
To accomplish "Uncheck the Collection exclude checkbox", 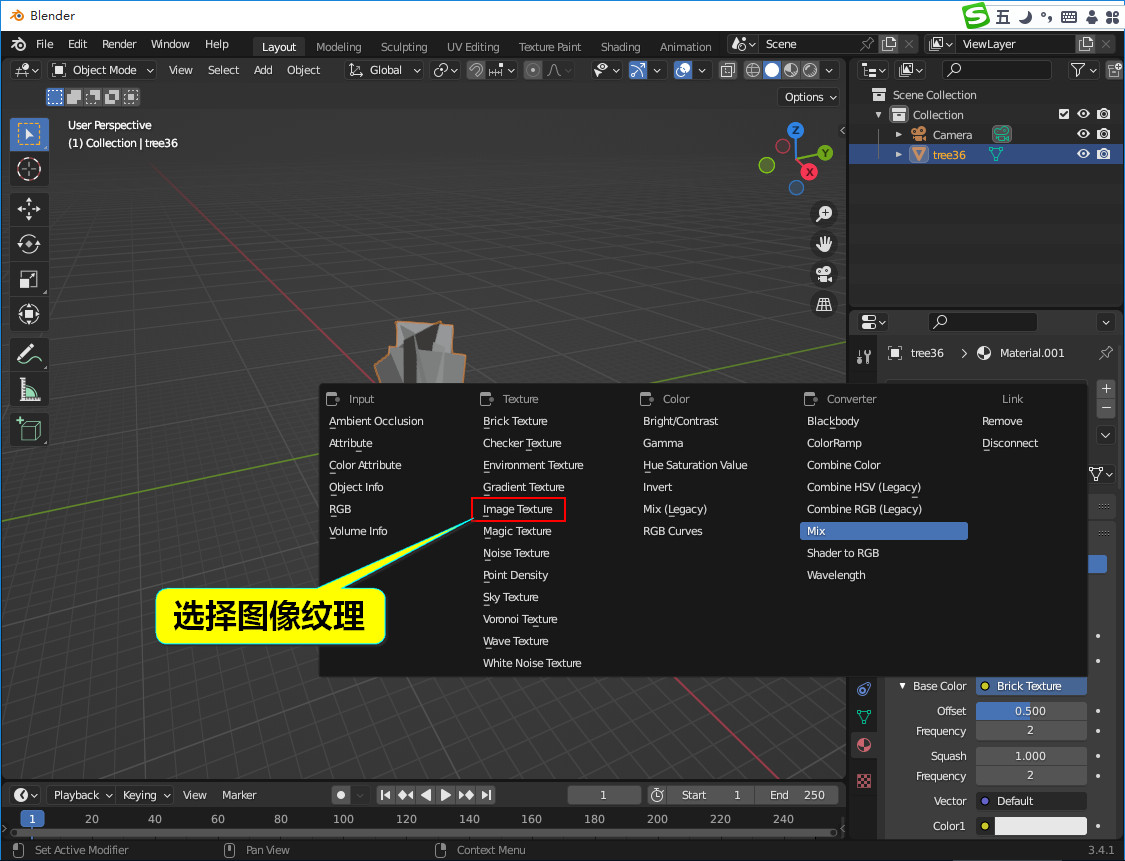I will 1064,114.
